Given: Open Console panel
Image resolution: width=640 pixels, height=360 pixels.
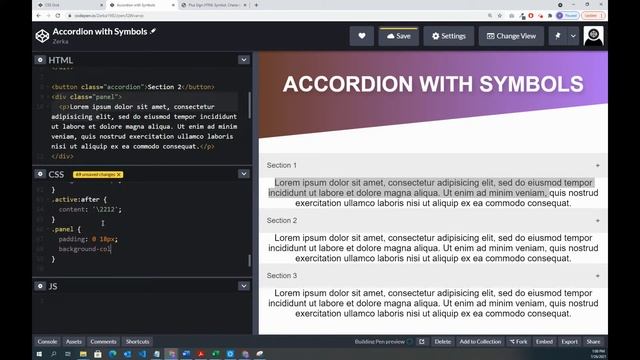Looking at the screenshot, I should (x=47, y=342).
